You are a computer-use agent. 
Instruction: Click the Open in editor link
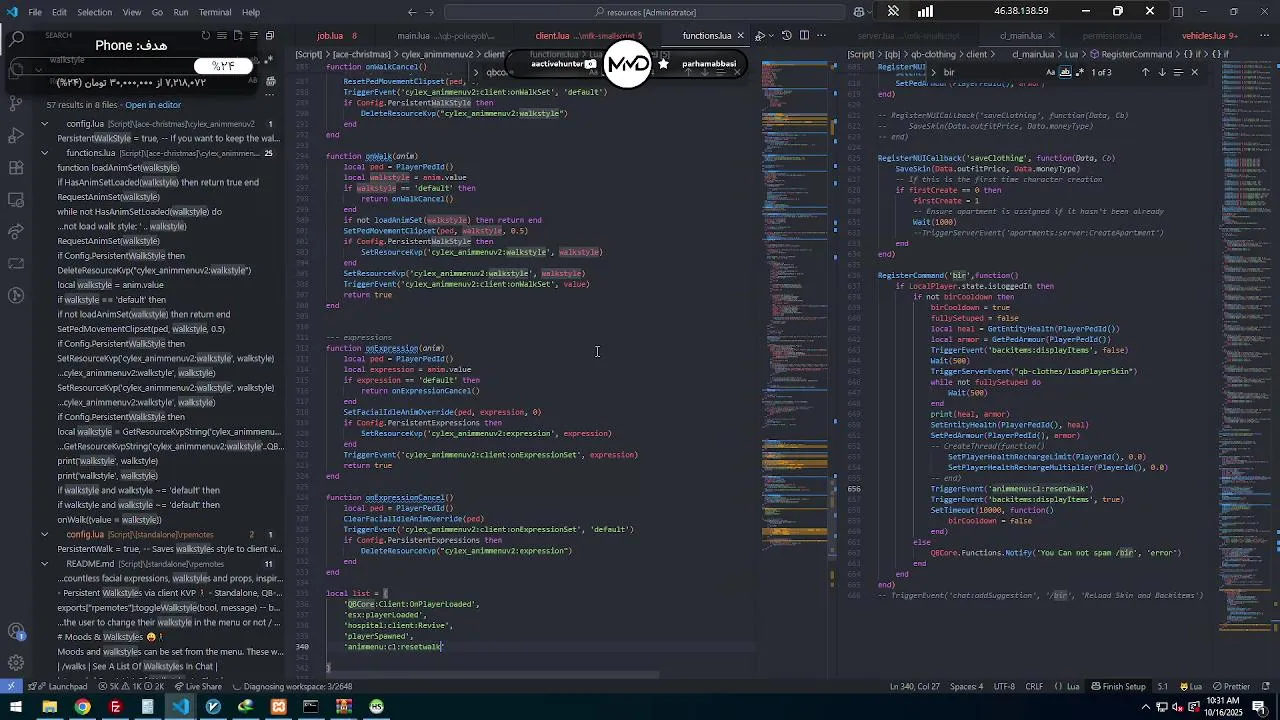click(153, 105)
